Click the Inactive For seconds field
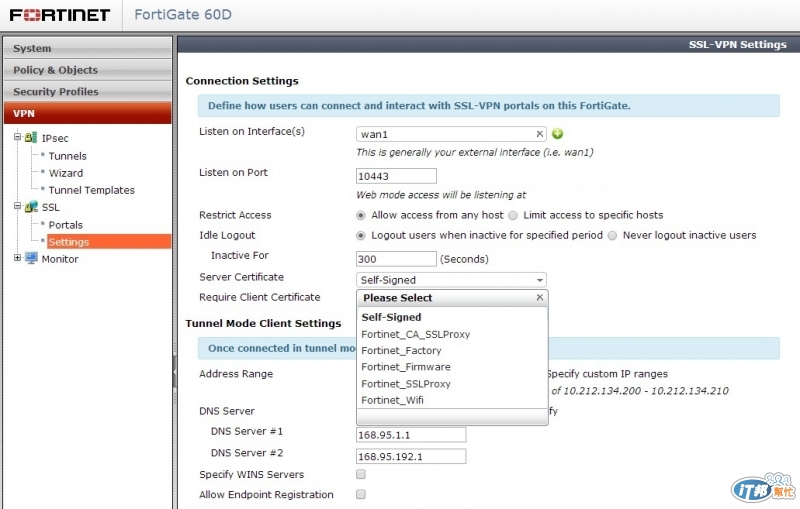 coord(396,259)
